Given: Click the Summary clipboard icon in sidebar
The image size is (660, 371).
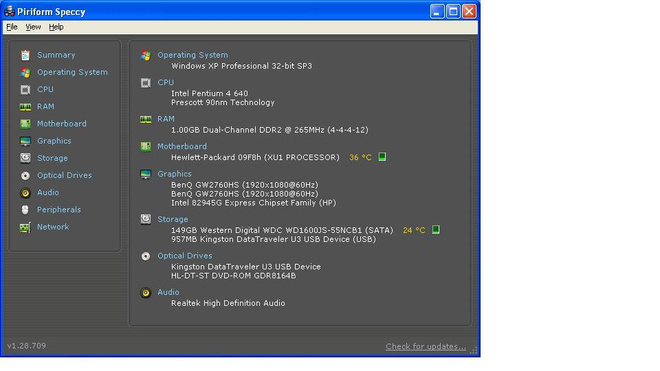Looking at the screenshot, I should tap(25, 55).
